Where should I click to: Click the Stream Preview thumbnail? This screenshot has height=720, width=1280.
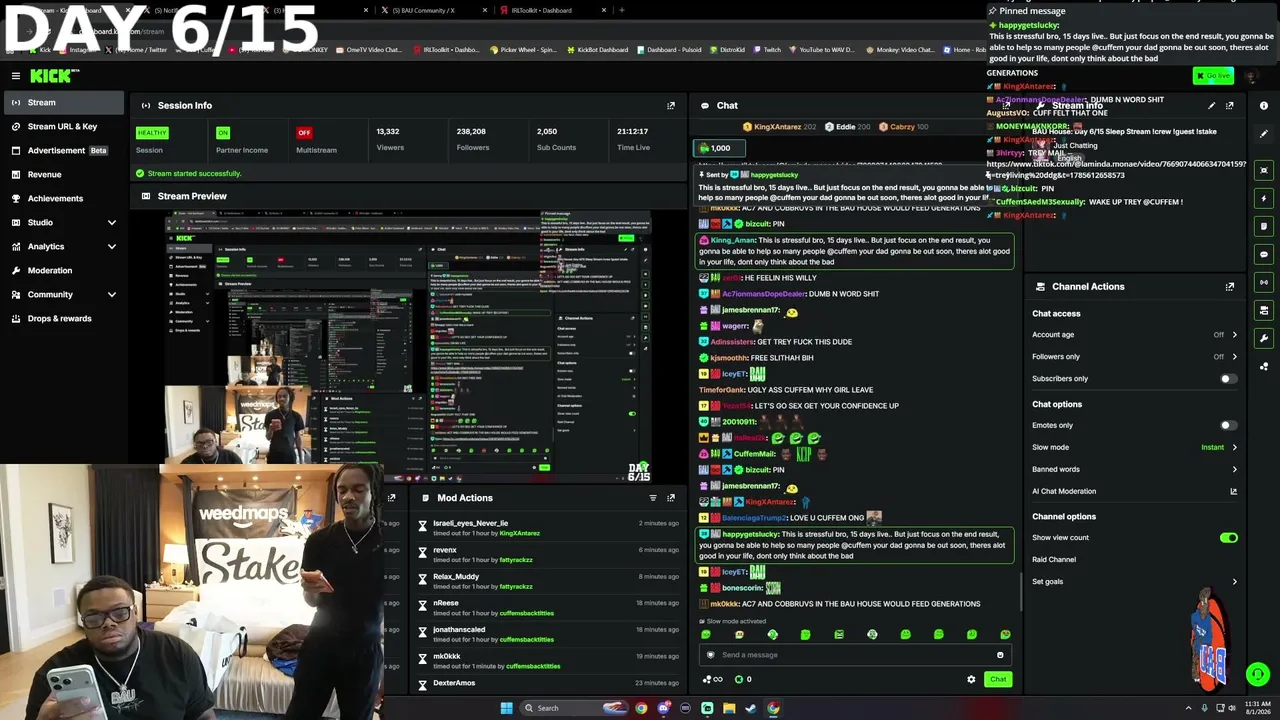pos(408,346)
